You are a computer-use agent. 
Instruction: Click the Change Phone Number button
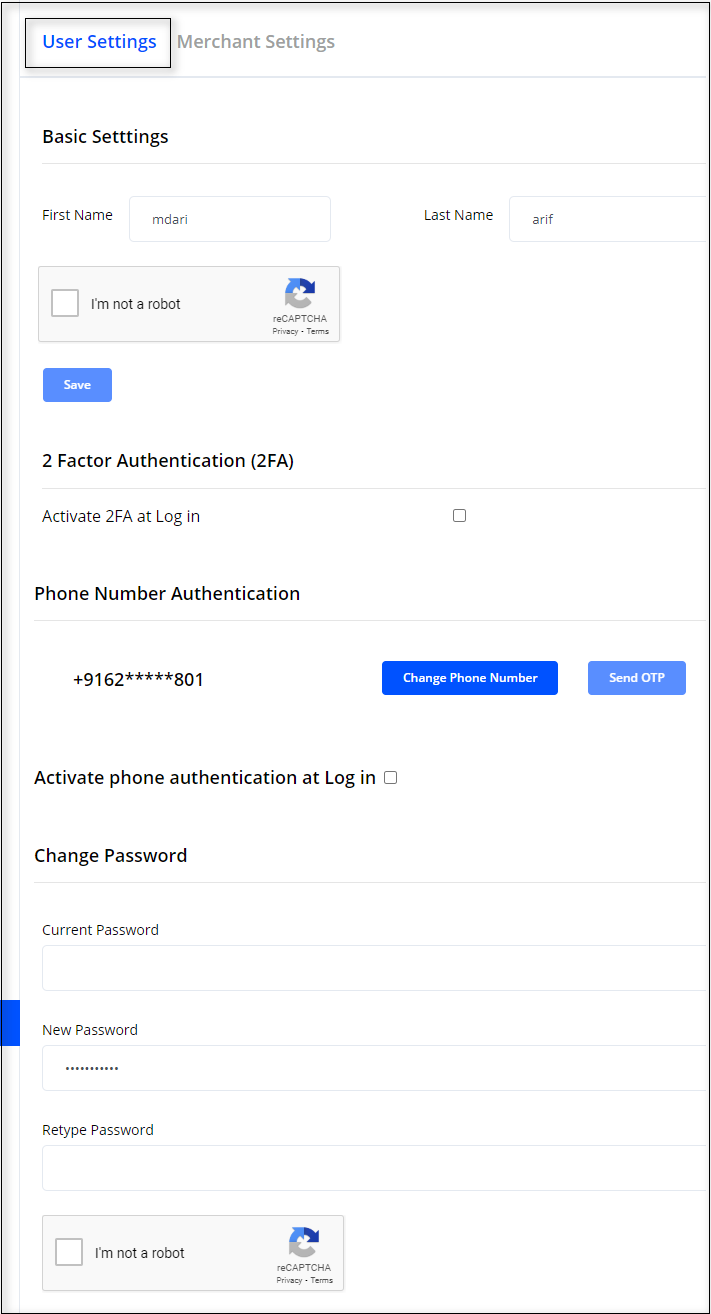pos(470,678)
